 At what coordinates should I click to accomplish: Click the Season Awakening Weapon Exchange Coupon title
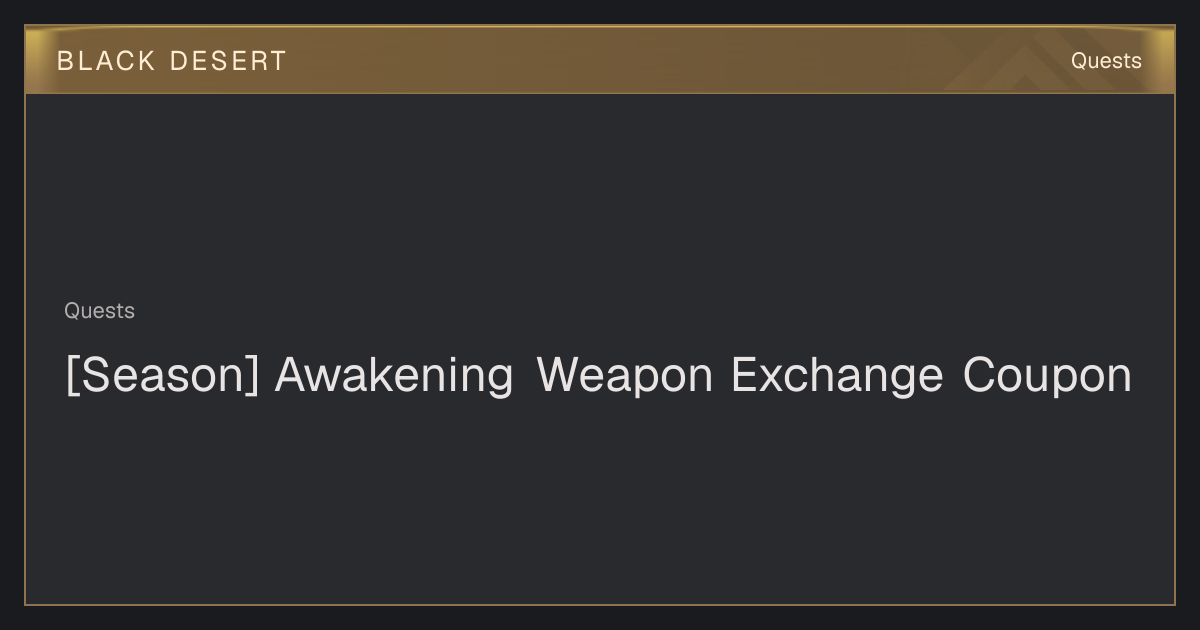[x=598, y=377]
